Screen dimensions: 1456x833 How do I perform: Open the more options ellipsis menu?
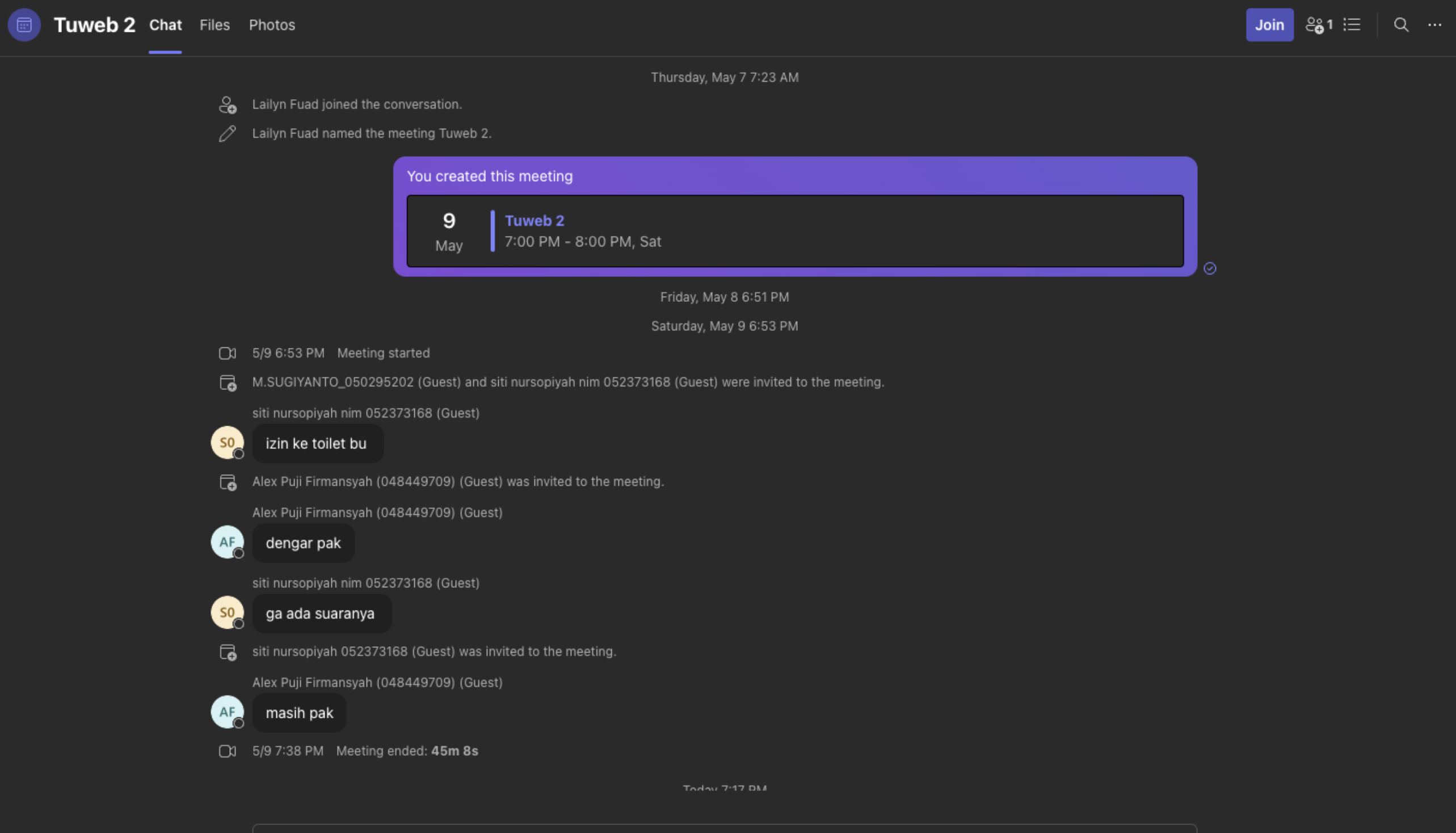[1434, 24]
